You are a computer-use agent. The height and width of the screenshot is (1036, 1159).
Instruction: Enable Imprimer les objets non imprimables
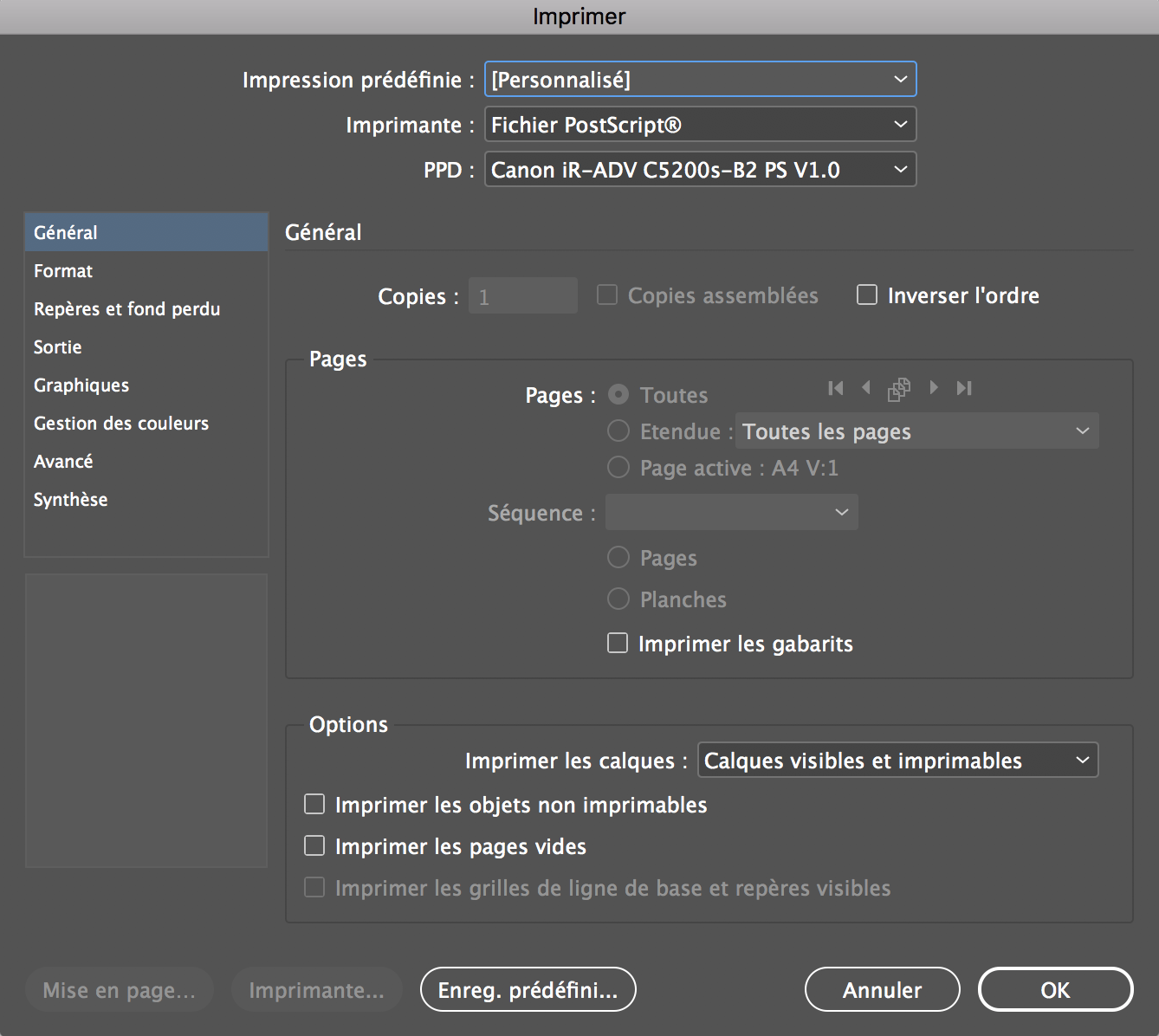314,805
